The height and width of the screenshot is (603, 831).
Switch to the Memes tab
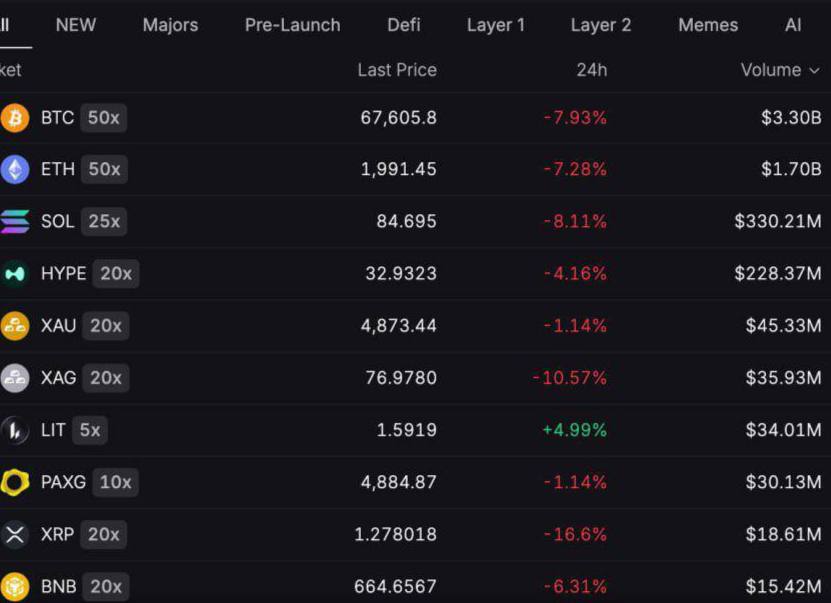[x=708, y=25]
